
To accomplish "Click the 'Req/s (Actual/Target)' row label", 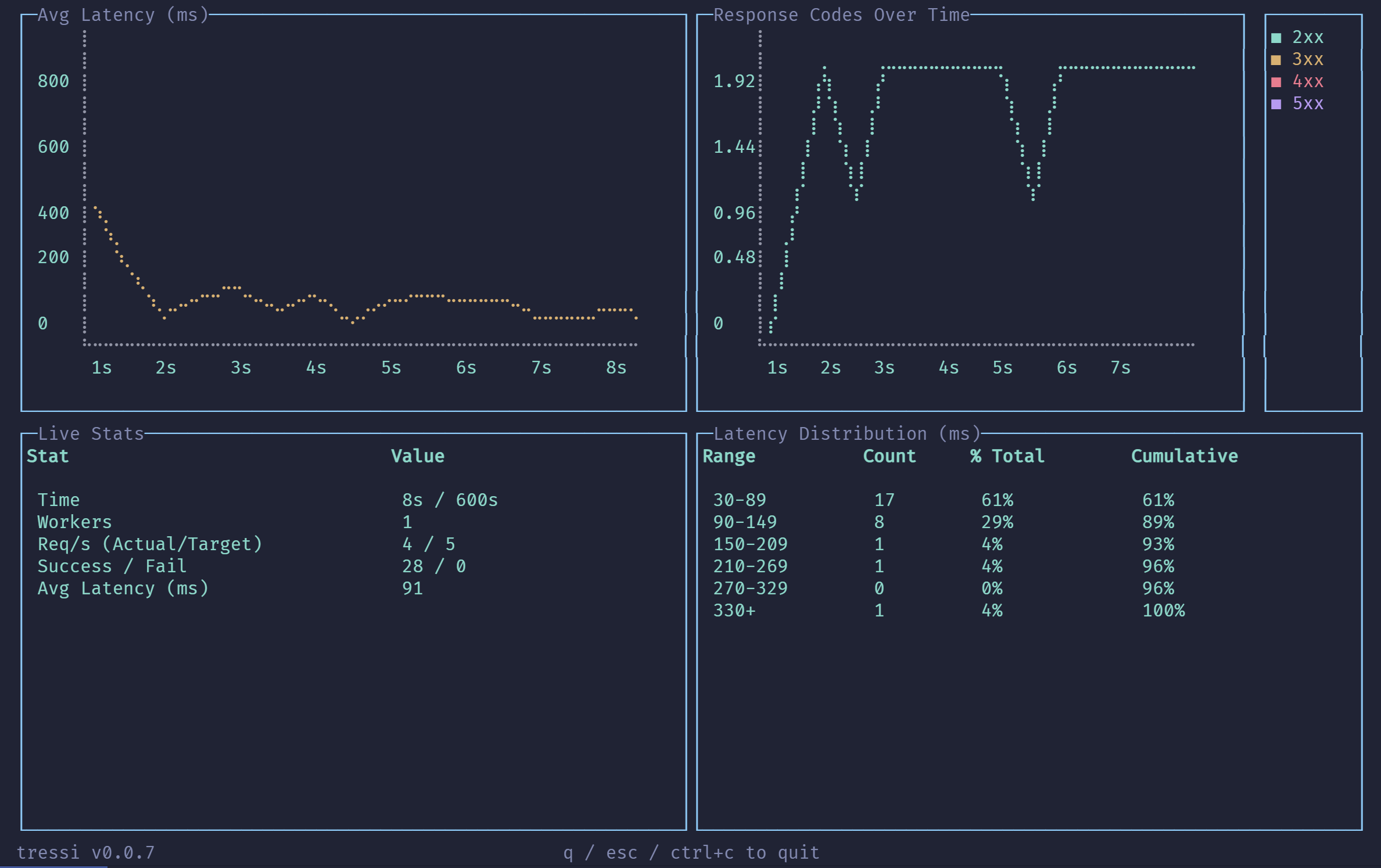I will [150, 544].
